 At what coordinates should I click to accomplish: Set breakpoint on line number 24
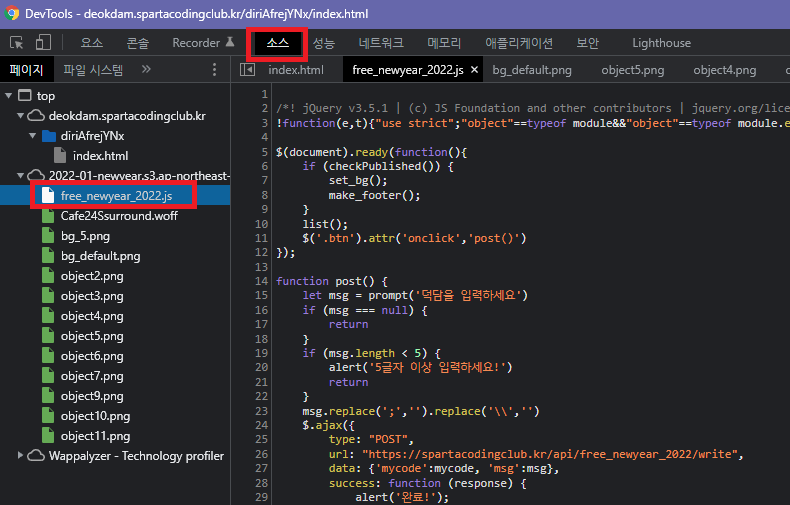click(x=261, y=425)
